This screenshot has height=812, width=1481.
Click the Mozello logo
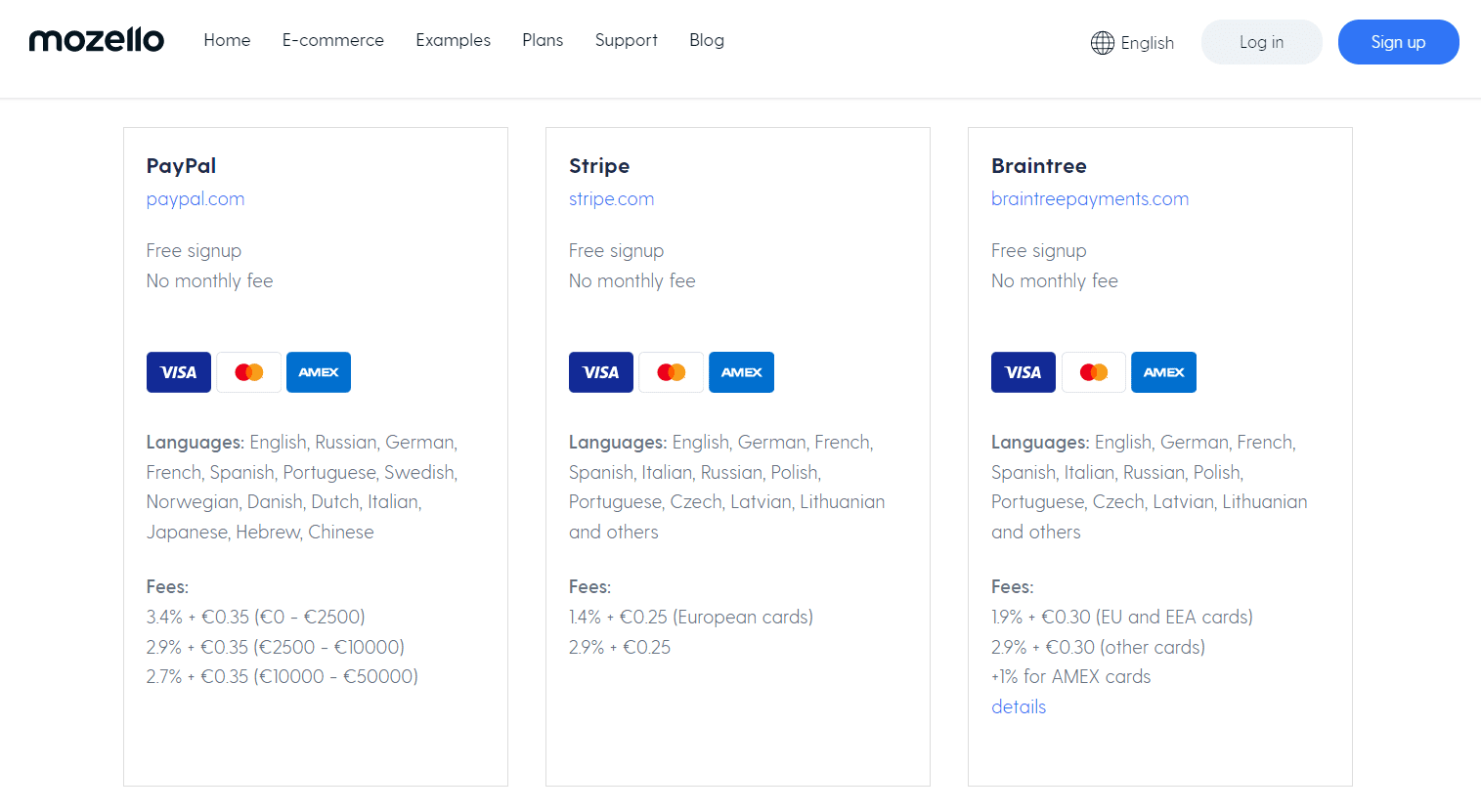[97, 40]
